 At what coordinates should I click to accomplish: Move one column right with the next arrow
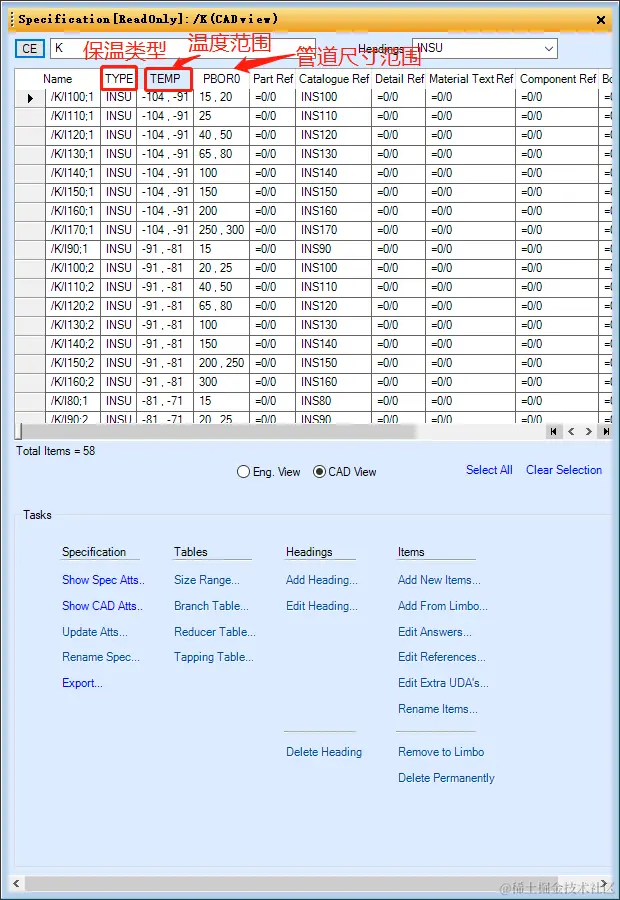click(x=588, y=432)
